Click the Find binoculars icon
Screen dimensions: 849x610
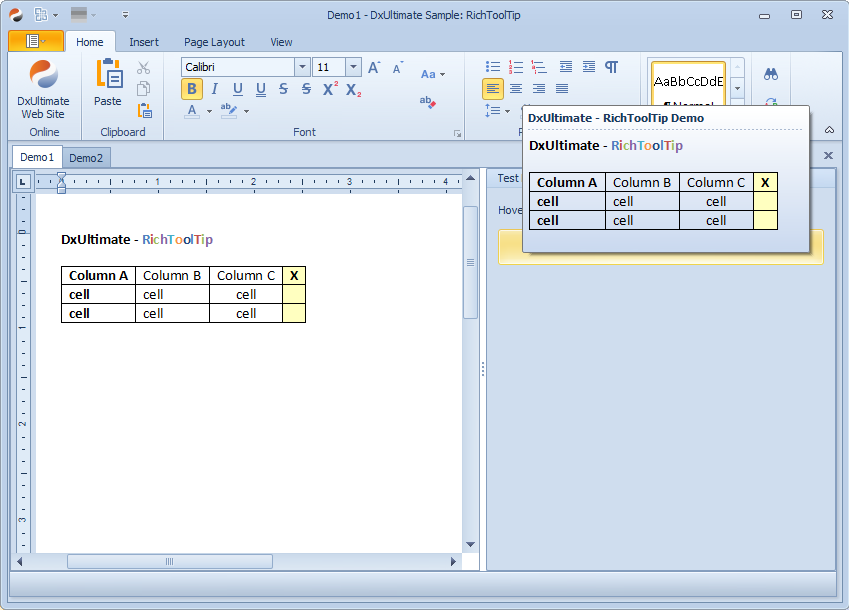[771, 74]
